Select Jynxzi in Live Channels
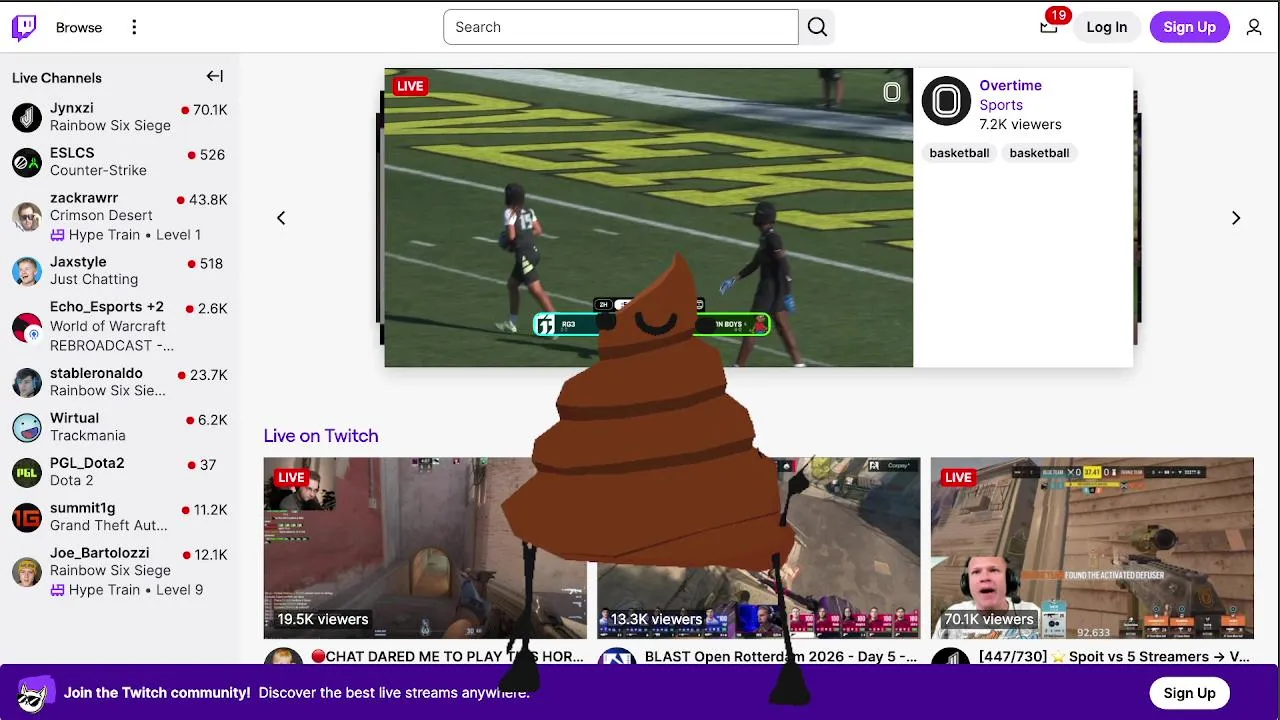 point(120,117)
